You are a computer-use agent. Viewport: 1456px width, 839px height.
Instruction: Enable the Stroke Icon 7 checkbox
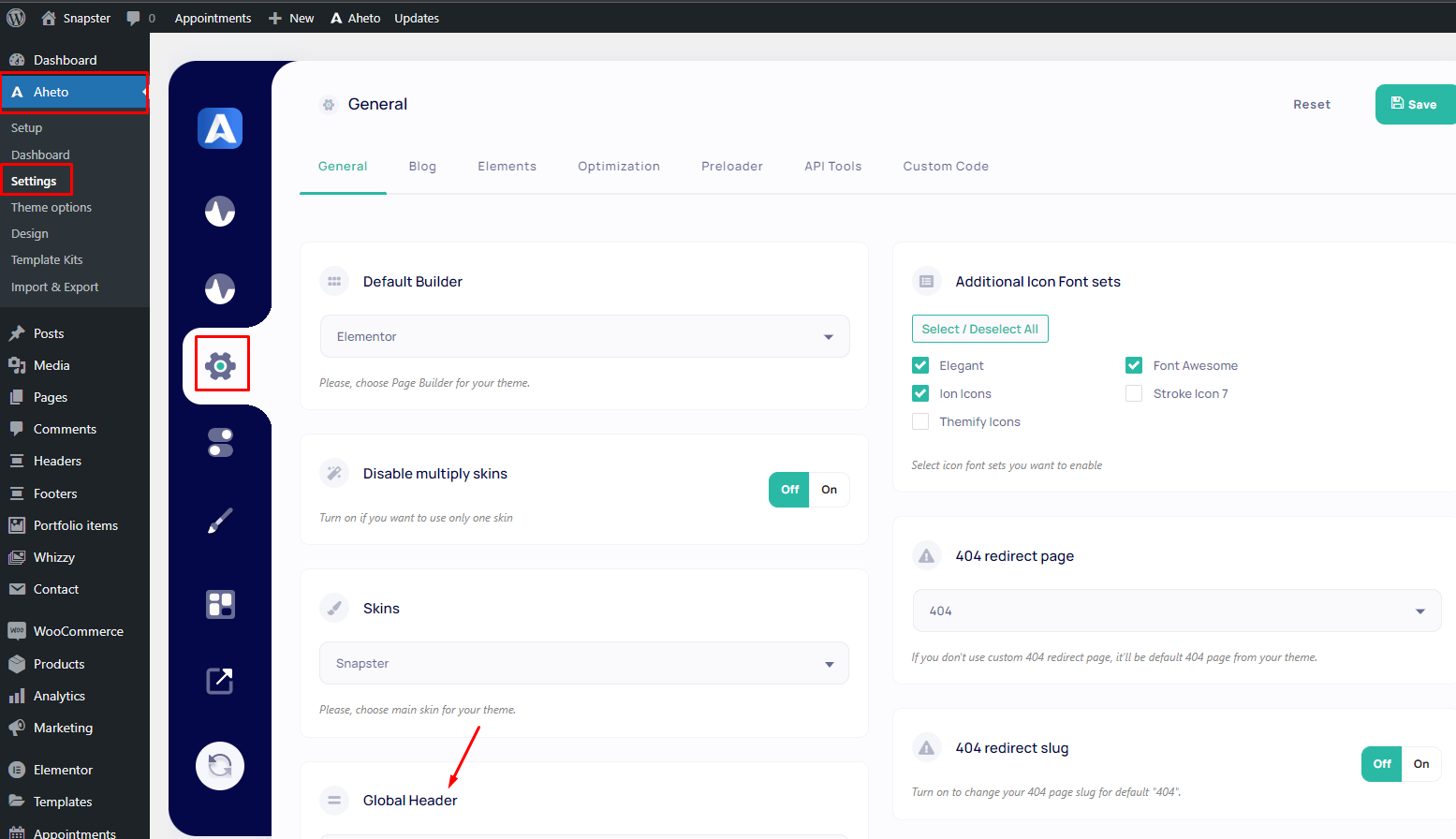(x=1134, y=393)
